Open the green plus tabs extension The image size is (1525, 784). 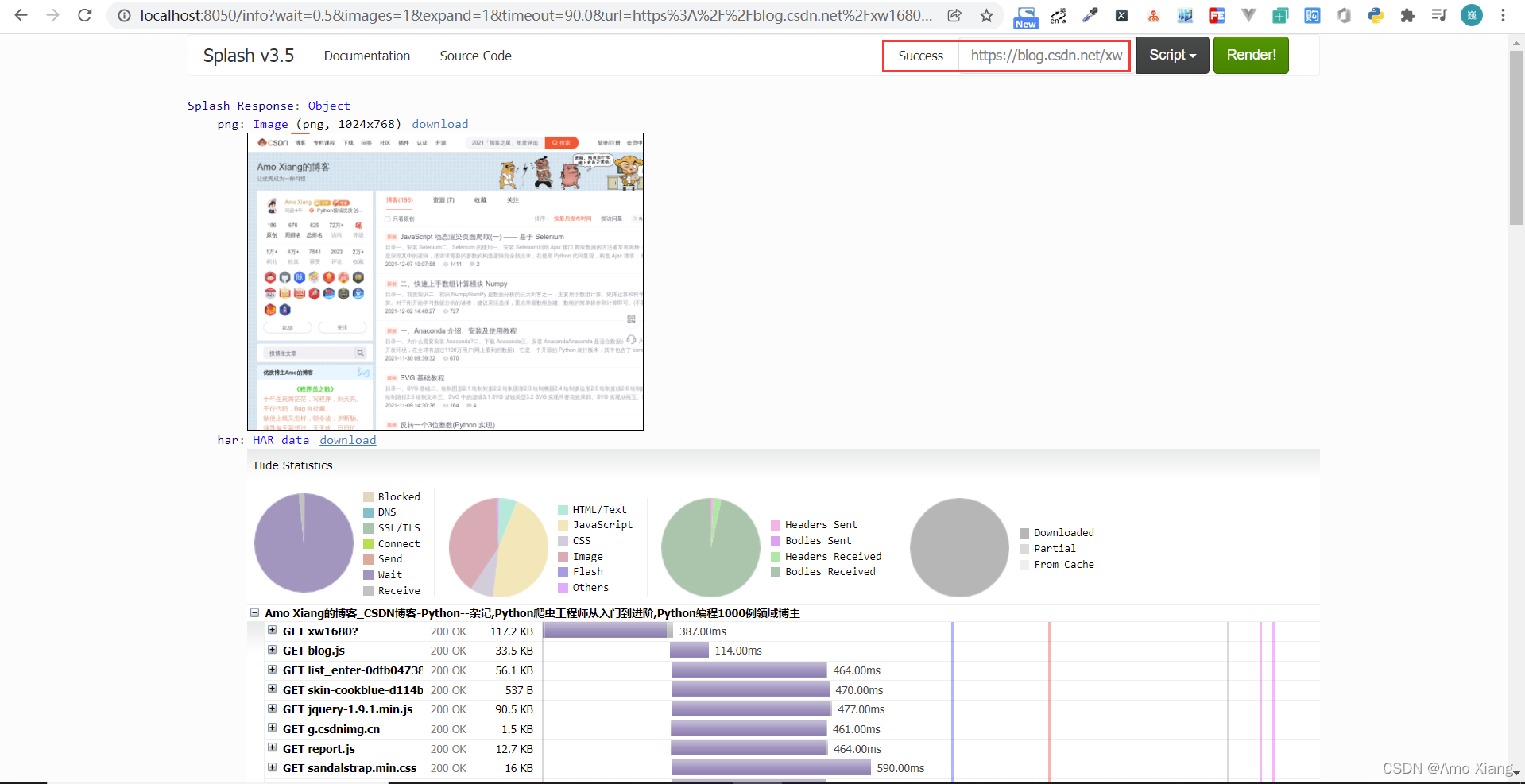click(1280, 15)
